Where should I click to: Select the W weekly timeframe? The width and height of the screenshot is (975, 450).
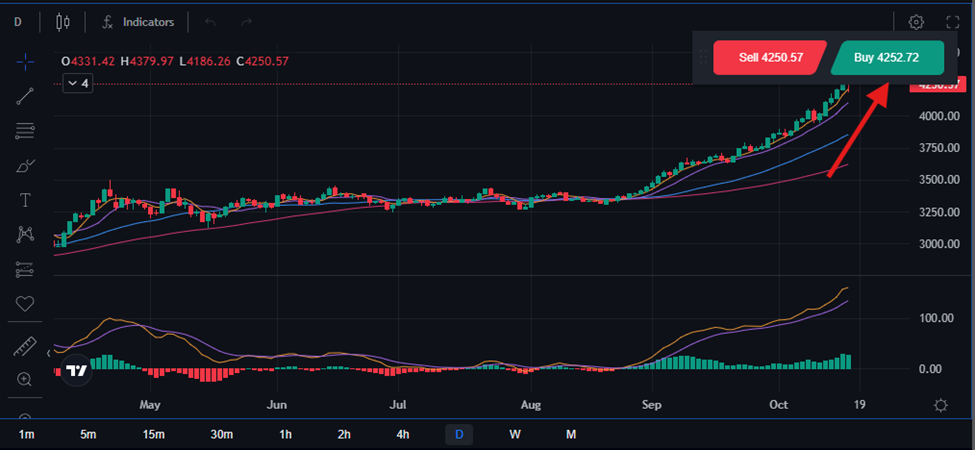tap(515, 434)
